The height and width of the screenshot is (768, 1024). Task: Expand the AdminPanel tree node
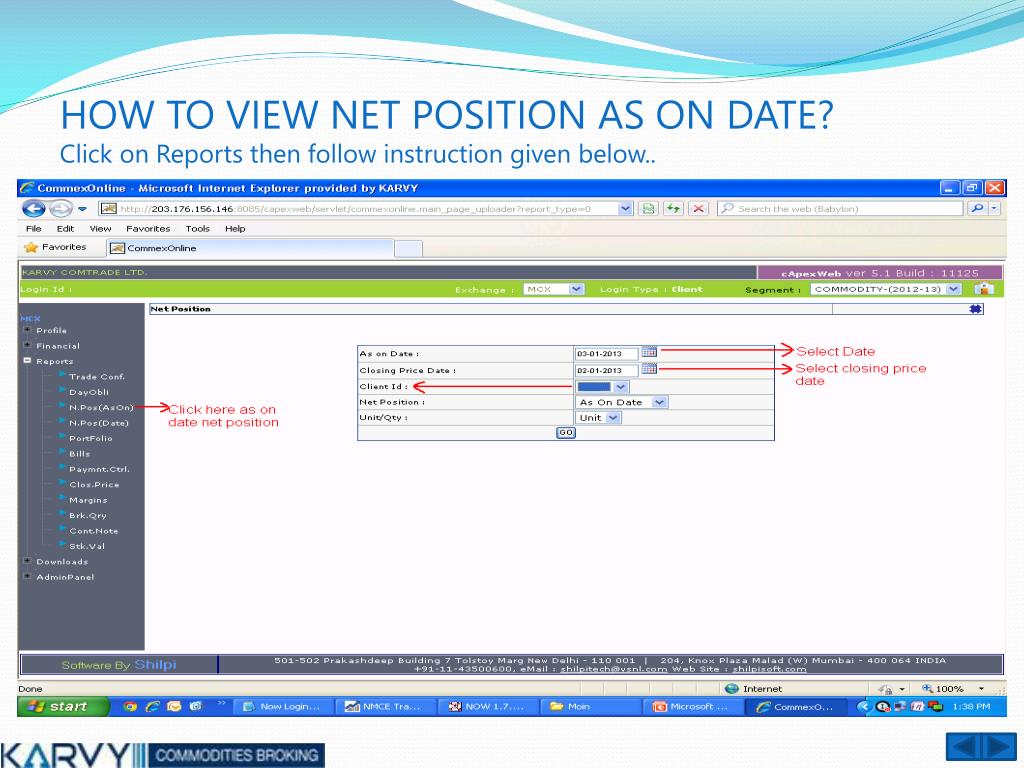point(27,576)
